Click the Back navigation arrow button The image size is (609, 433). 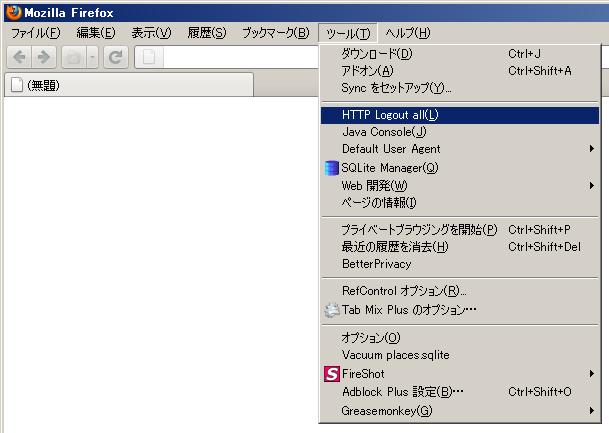(x=18, y=57)
